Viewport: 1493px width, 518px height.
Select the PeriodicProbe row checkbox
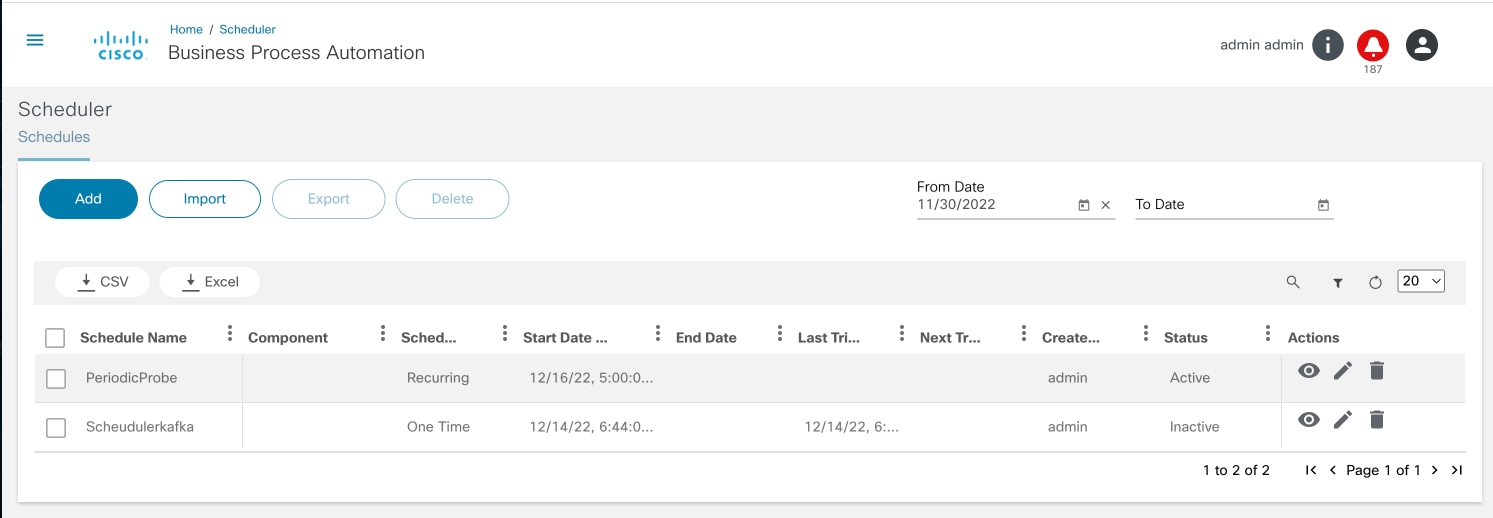click(x=56, y=379)
